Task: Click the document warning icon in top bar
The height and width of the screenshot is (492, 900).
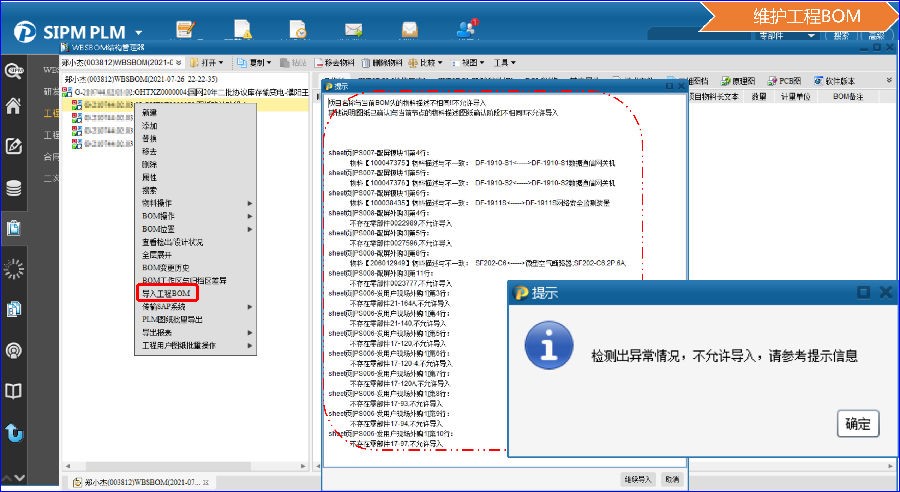Action: (x=243, y=29)
